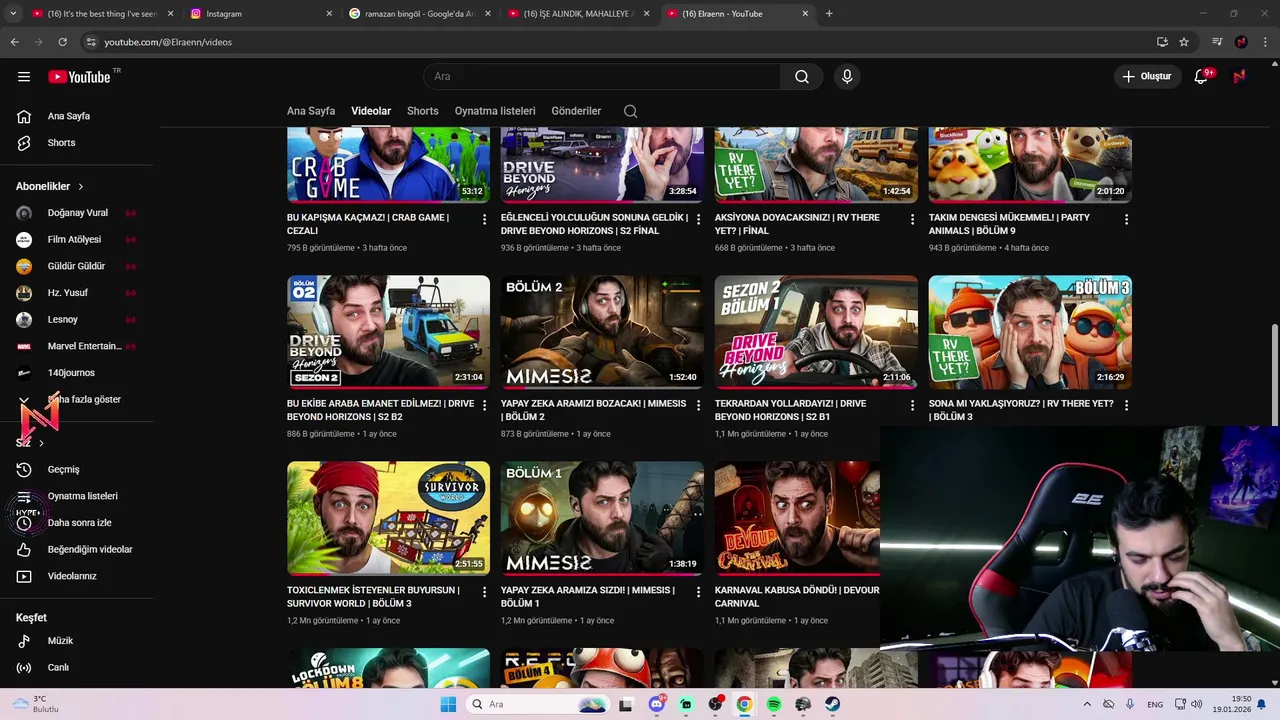Switch to the Gönderiler channel tab
Screen dimensions: 1280x720
tap(576, 111)
